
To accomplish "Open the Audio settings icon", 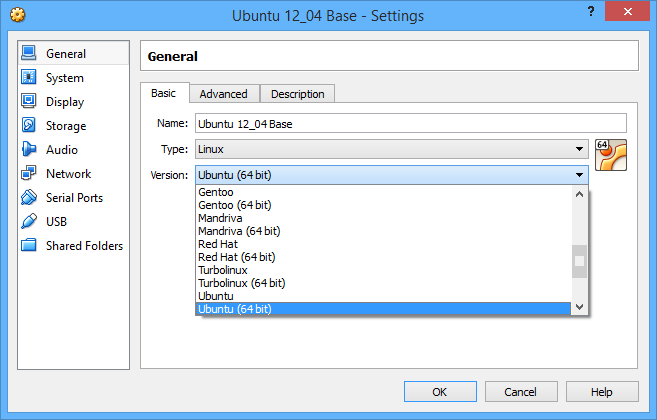I will [29, 150].
